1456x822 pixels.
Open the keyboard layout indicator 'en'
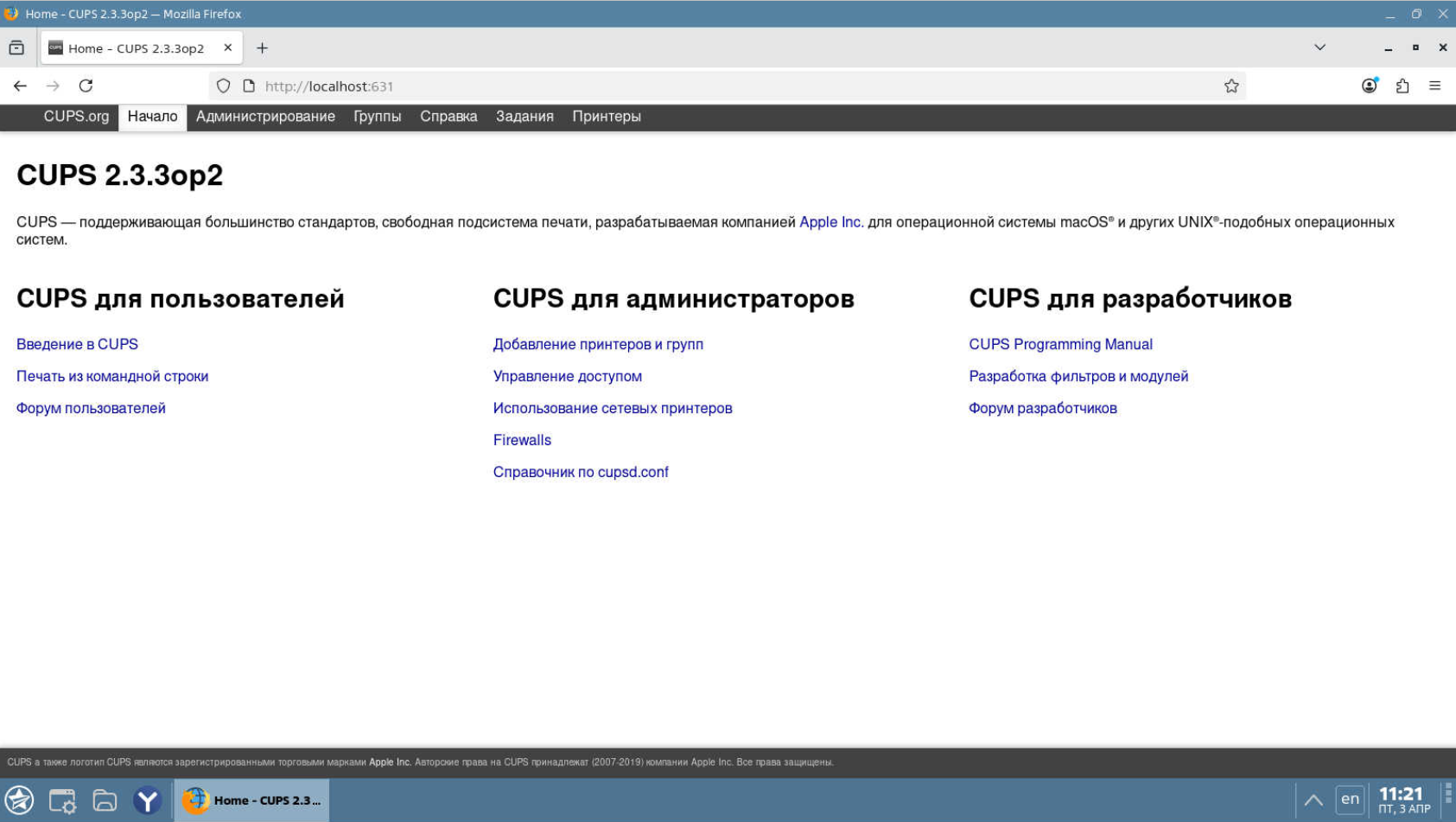click(1348, 800)
